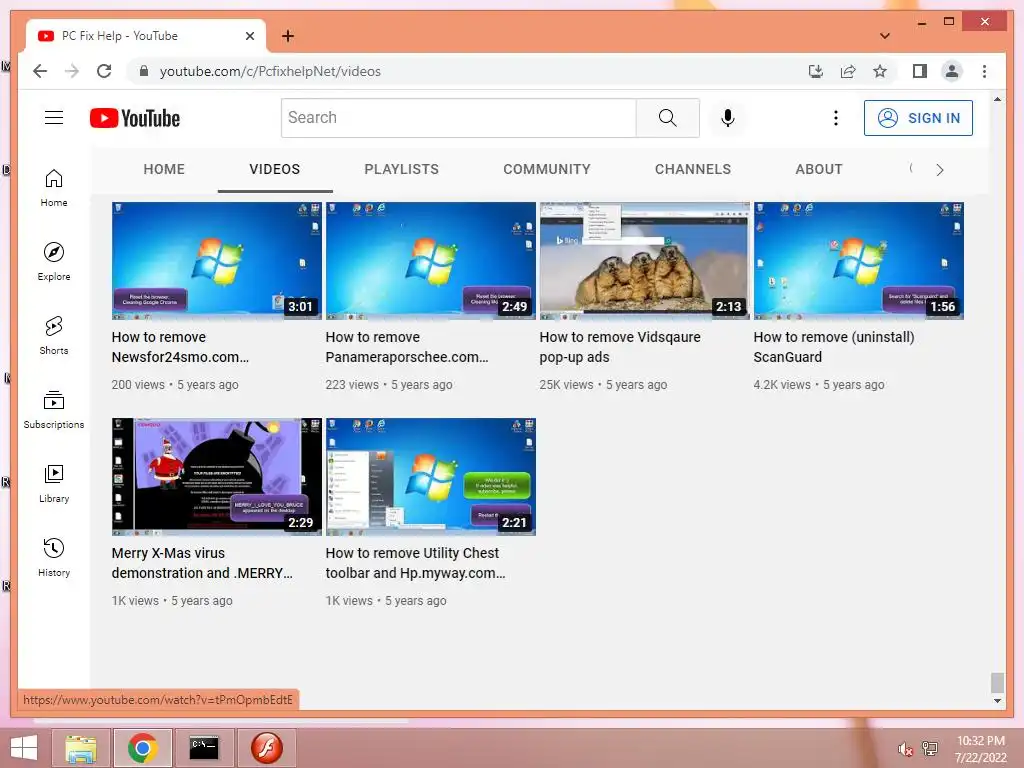Open Newsfor24smo.com video thumbnail
The image size is (1024, 768).
coord(217,261)
